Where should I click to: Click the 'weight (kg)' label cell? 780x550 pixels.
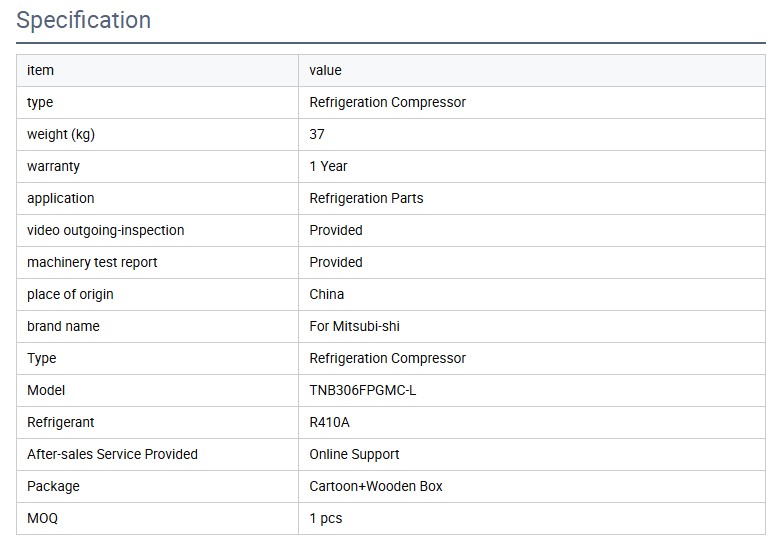coord(61,134)
